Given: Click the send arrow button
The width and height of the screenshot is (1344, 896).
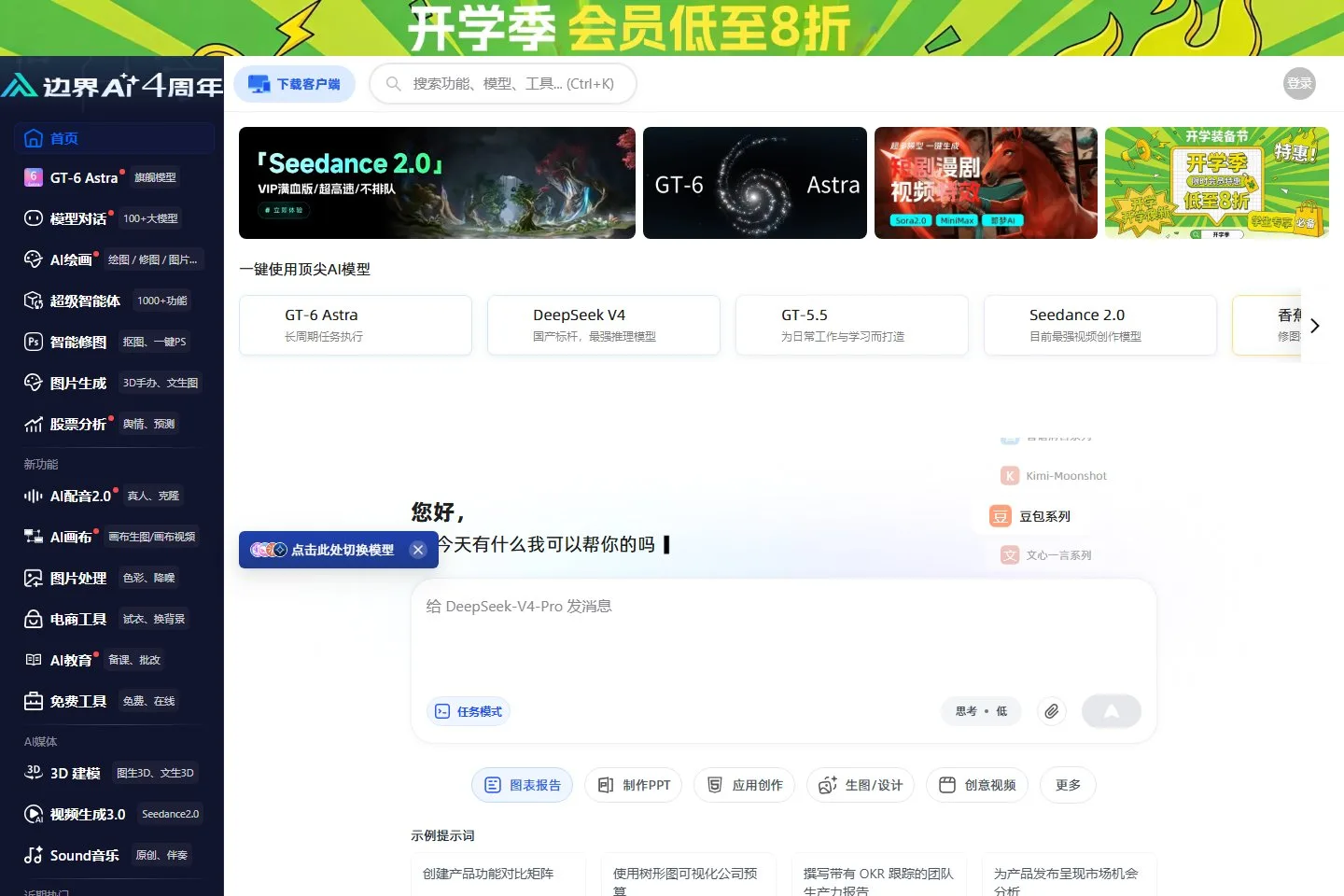Looking at the screenshot, I should click(1112, 711).
